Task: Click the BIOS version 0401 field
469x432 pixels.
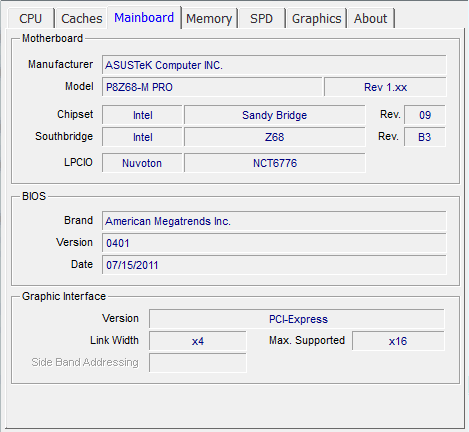Action: (x=274, y=243)
